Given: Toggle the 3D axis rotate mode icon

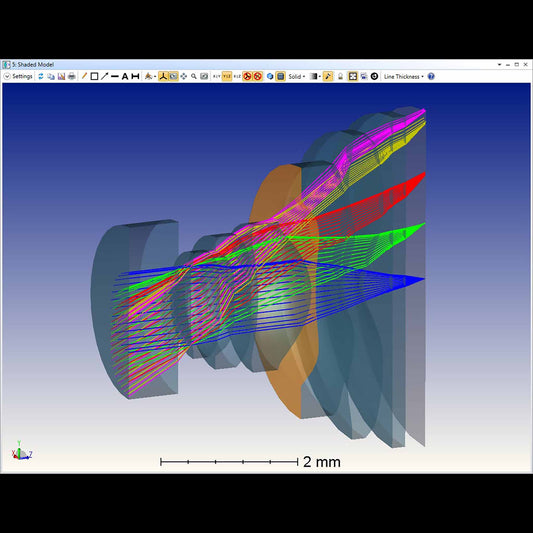Looking at the screenshot, I should pyautogui.click(x=163, y=76).
